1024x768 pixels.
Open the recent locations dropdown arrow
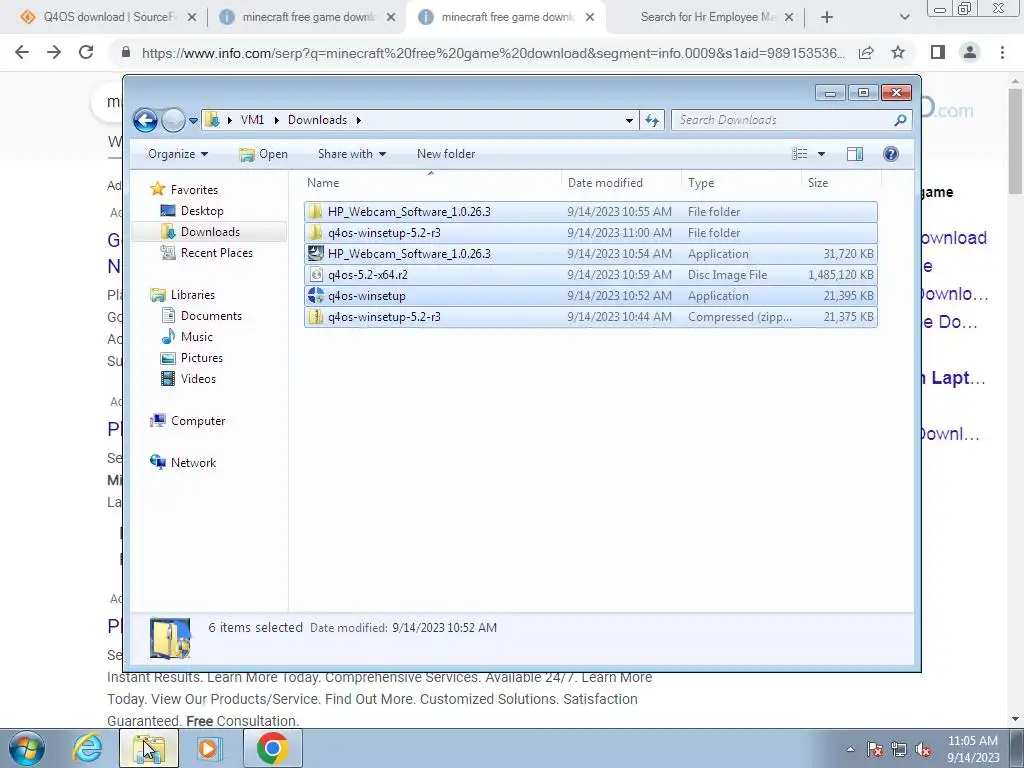193,121
